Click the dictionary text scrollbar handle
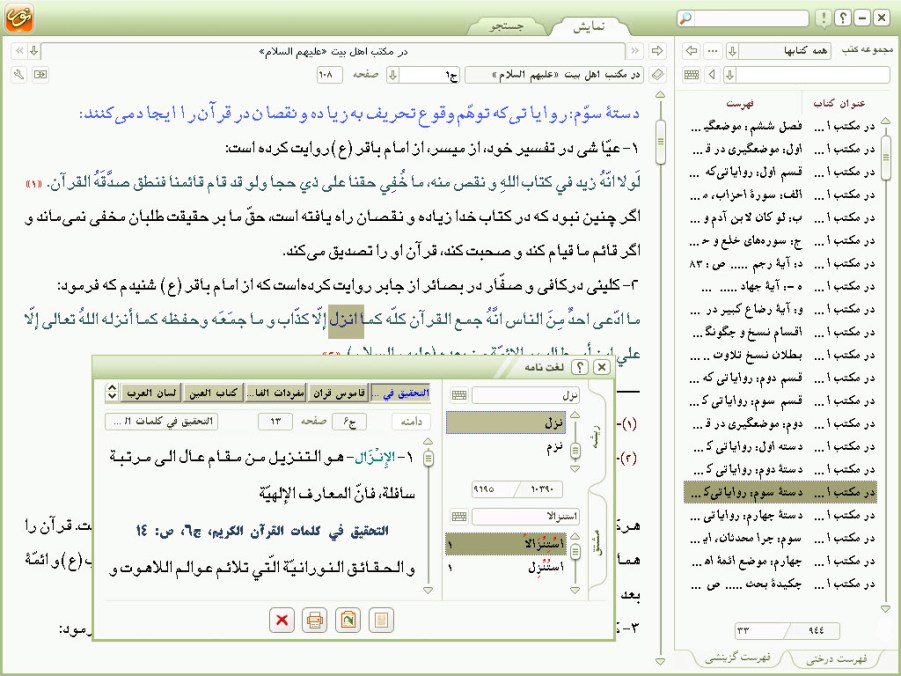 [428, 458]
